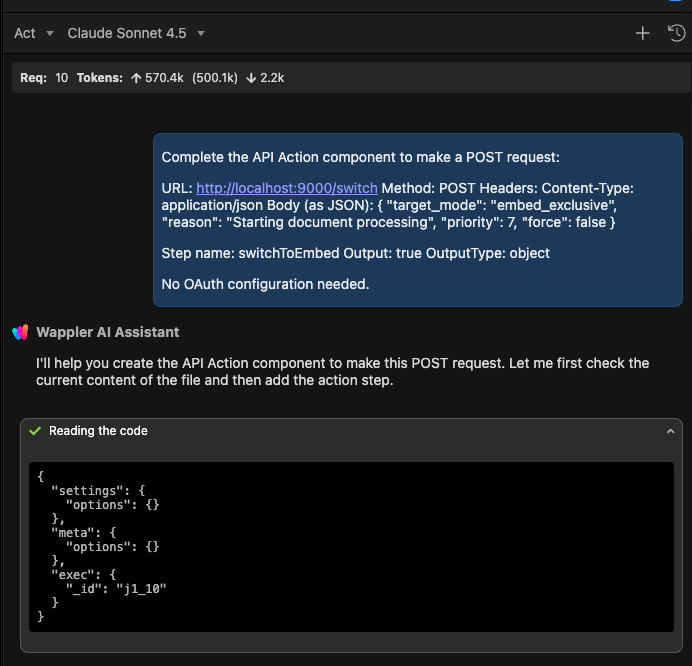Click the 570.4k sent tokens value
This screenshot has width=692, height=666.
pyautogui.click(x=164, y=77)
